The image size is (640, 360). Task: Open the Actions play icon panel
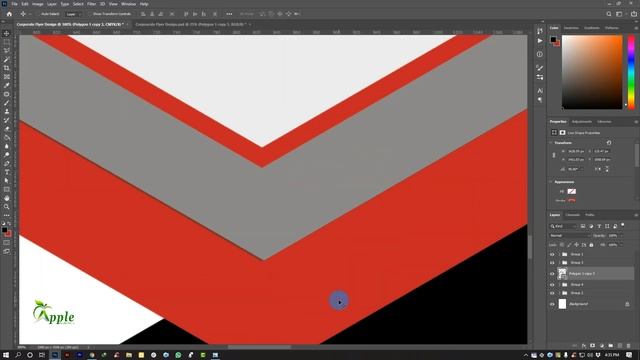click(540, 41)
